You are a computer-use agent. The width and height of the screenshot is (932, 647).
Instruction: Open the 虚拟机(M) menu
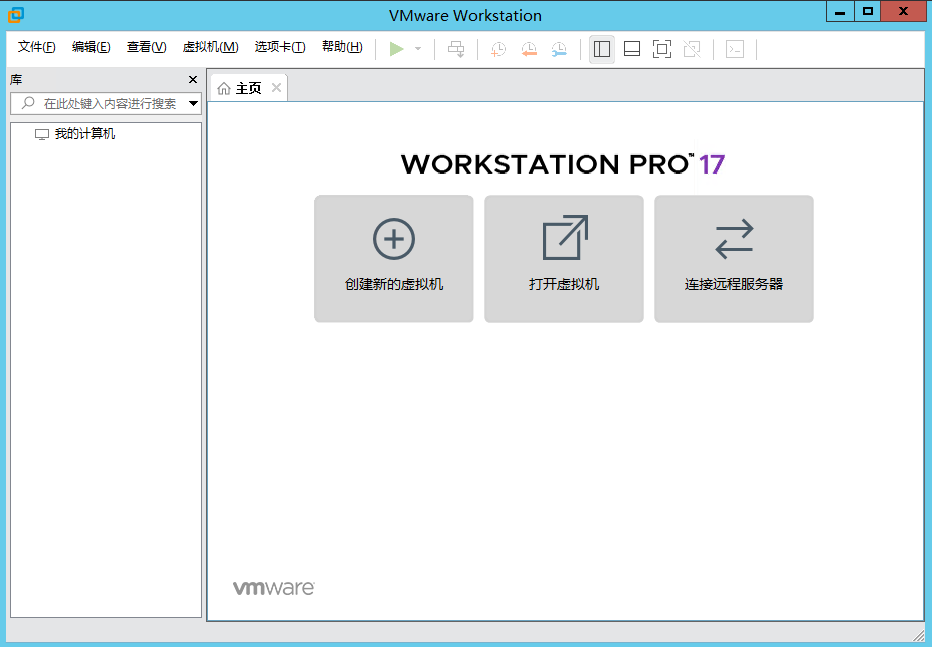tap(210, 47)
